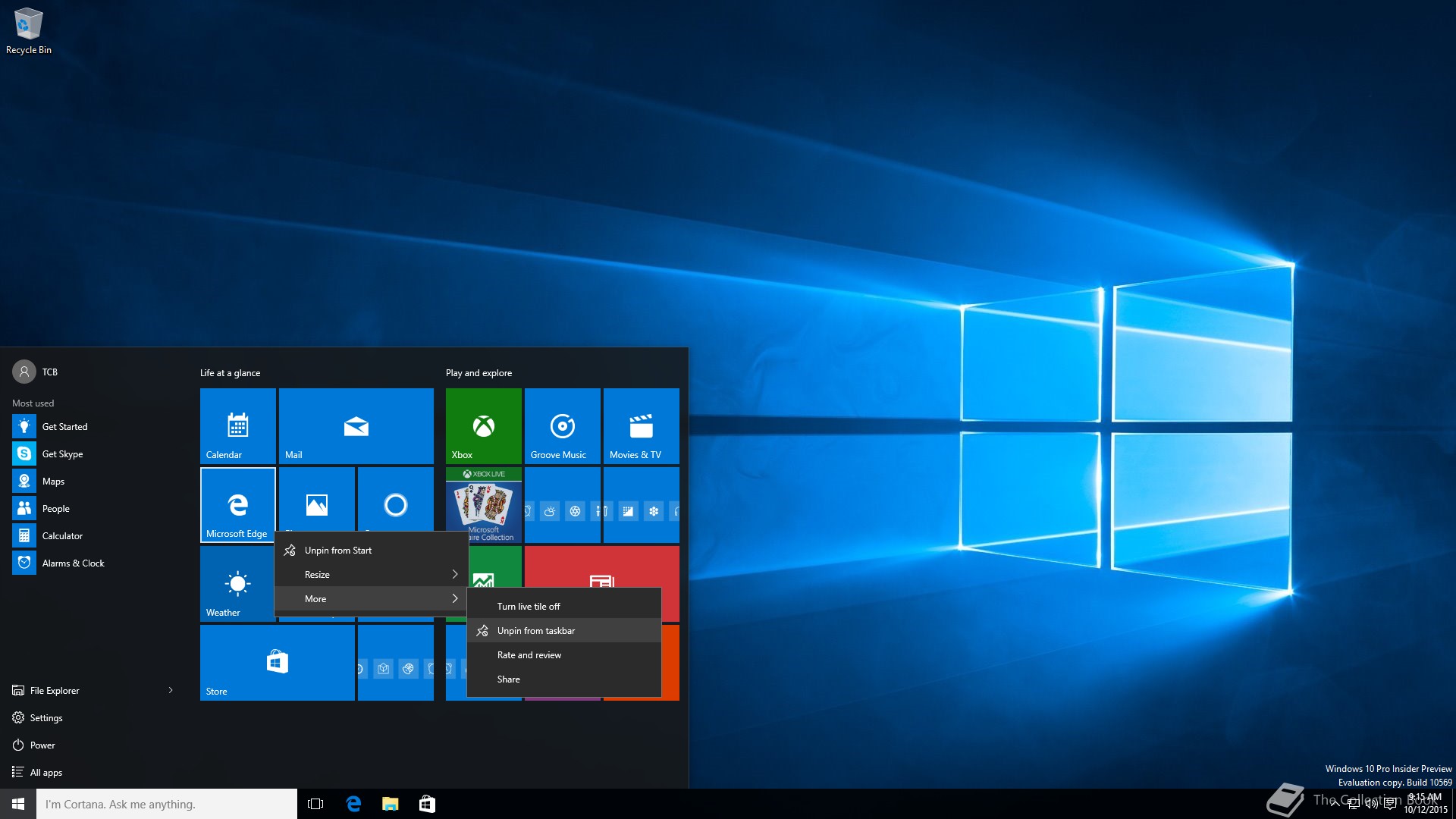1456x819 pixels.
Task: Open the Resize submenu
Action: pos(372,575)
